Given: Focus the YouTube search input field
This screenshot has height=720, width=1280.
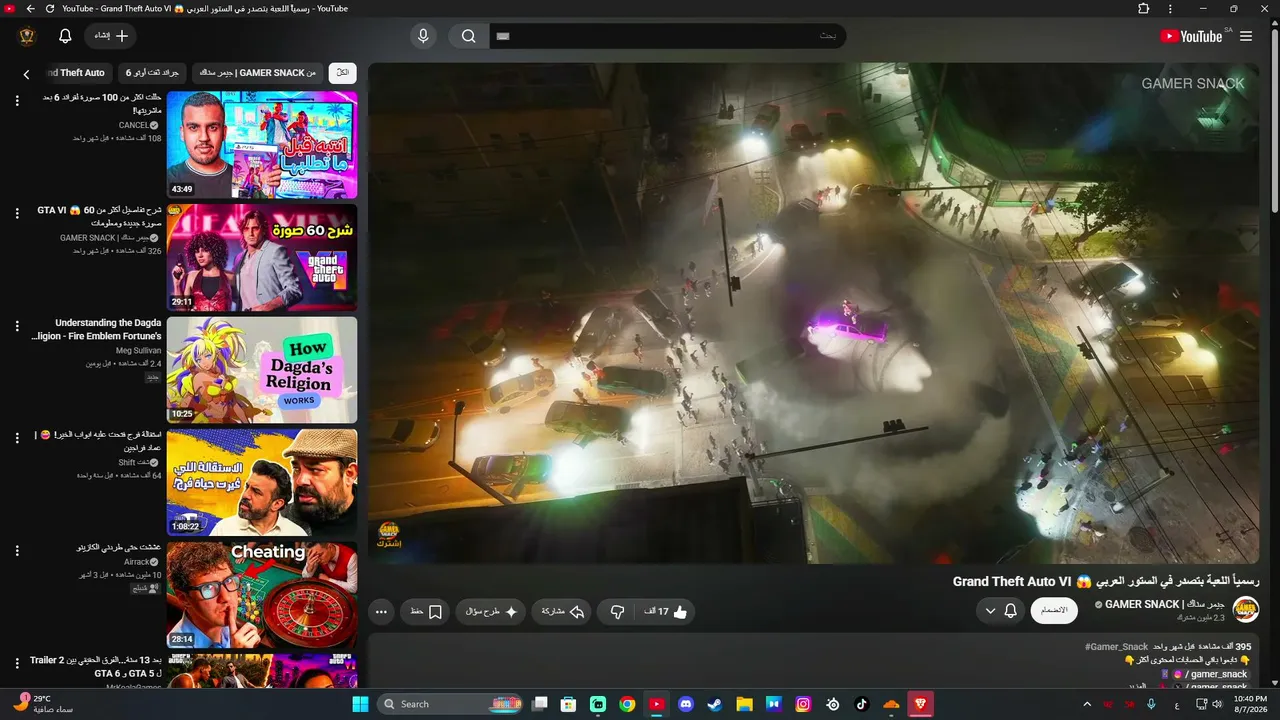Looking at the screenshot, I should point(667,36).
